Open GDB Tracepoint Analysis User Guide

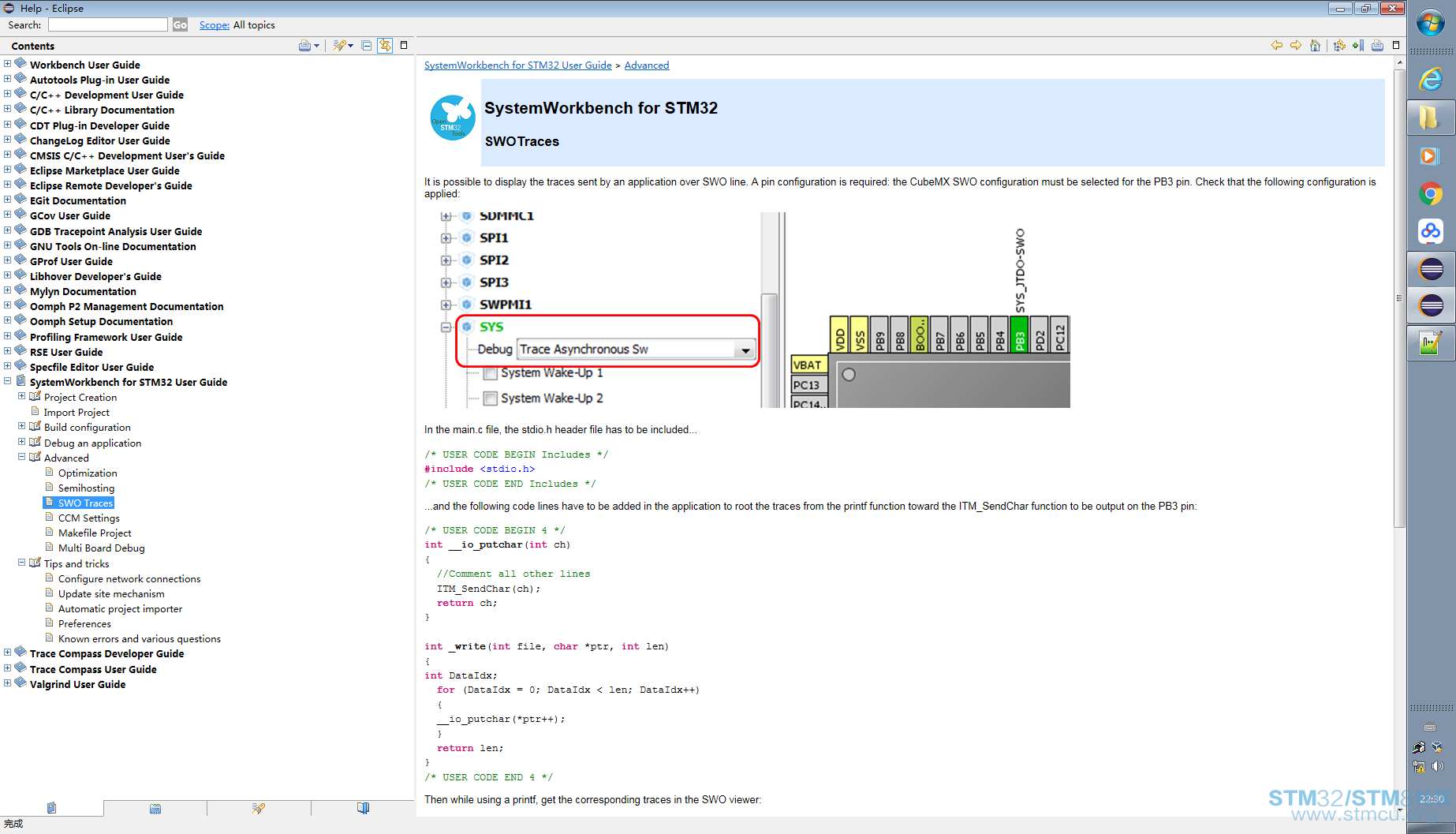(x=116, y=232)
